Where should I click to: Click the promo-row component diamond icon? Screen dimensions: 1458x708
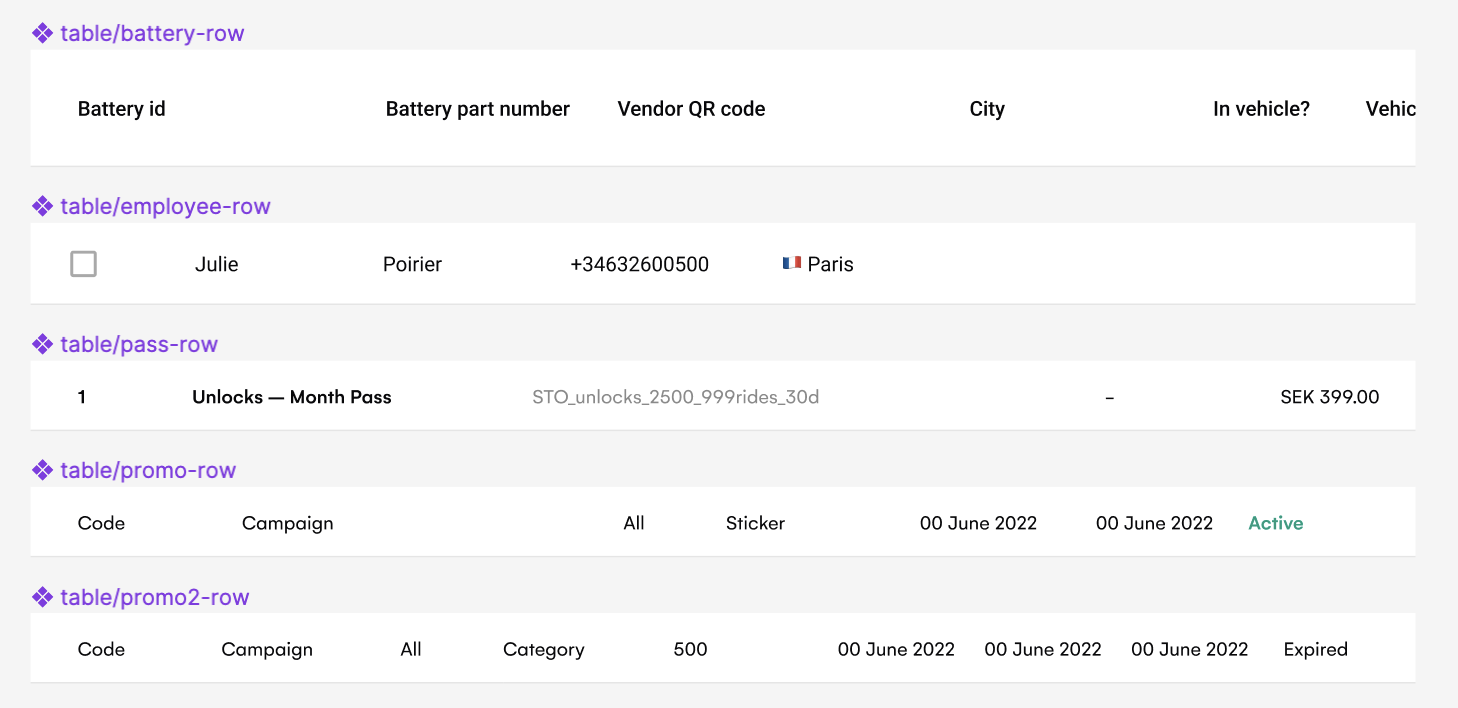tap(42, 471)
